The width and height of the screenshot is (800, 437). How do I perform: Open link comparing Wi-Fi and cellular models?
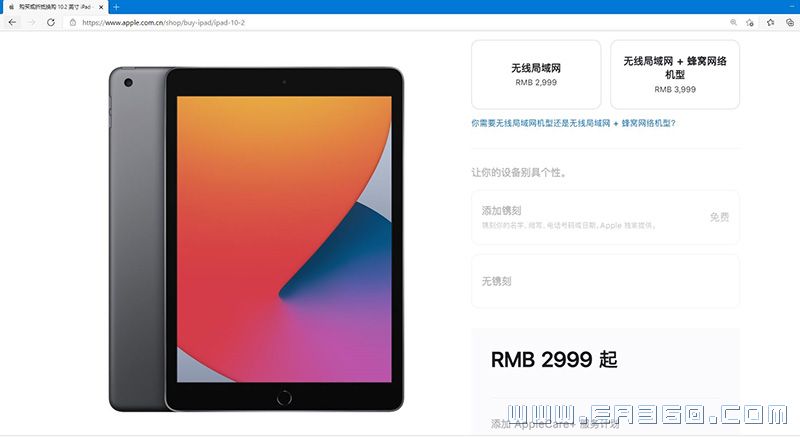point(573,123)
